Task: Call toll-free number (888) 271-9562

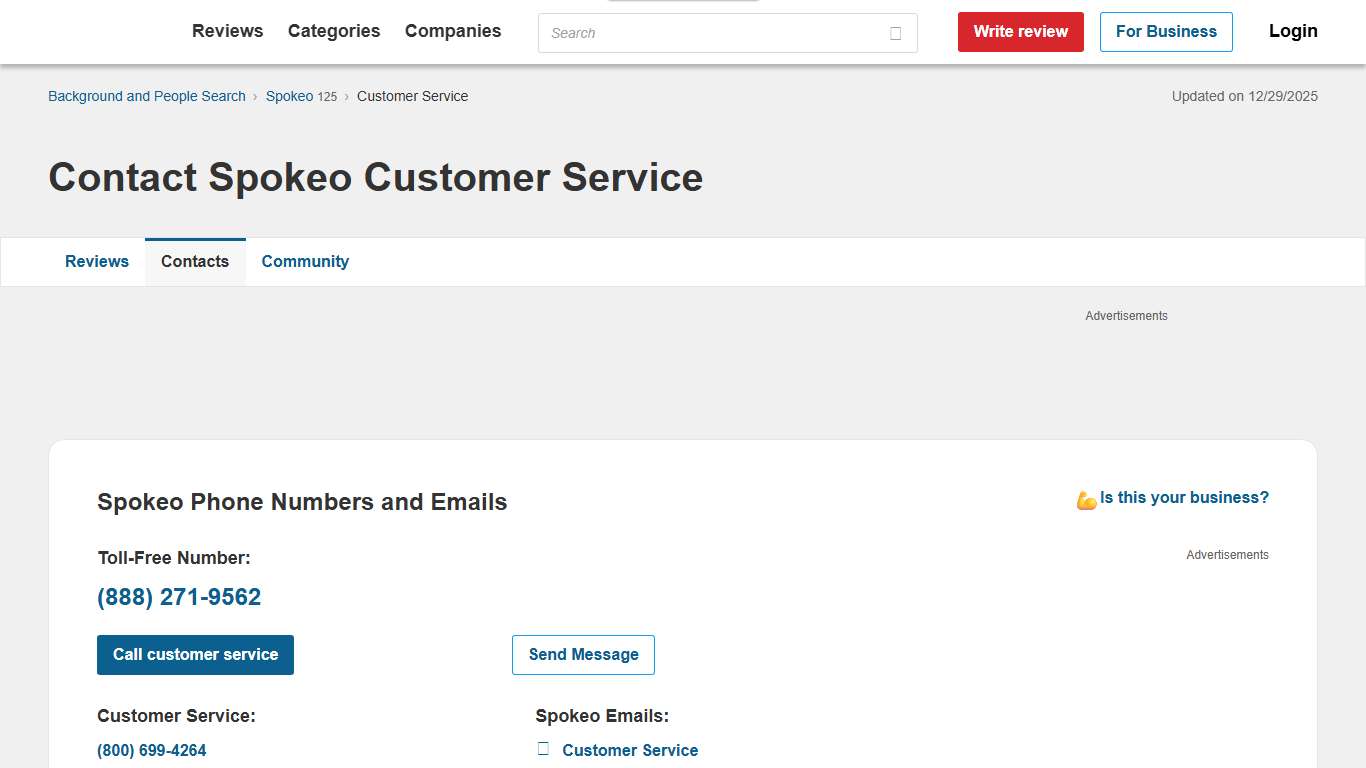Action: (x=178, y=596)
